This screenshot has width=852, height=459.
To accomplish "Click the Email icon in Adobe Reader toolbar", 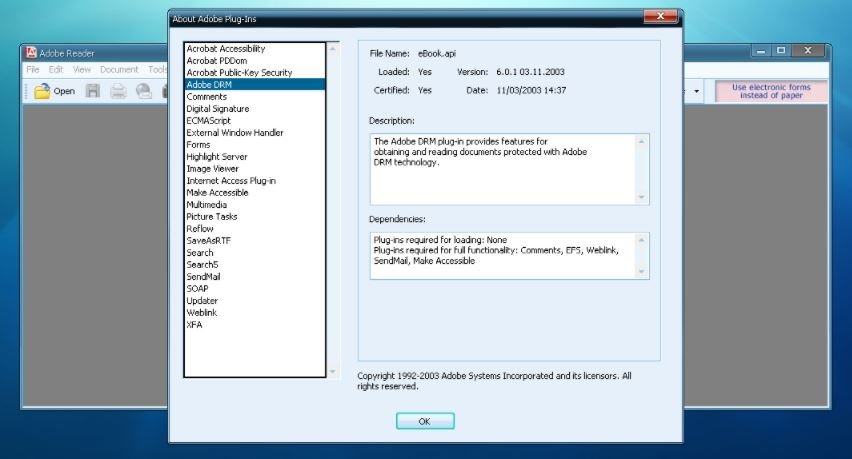I will point(143,91).
